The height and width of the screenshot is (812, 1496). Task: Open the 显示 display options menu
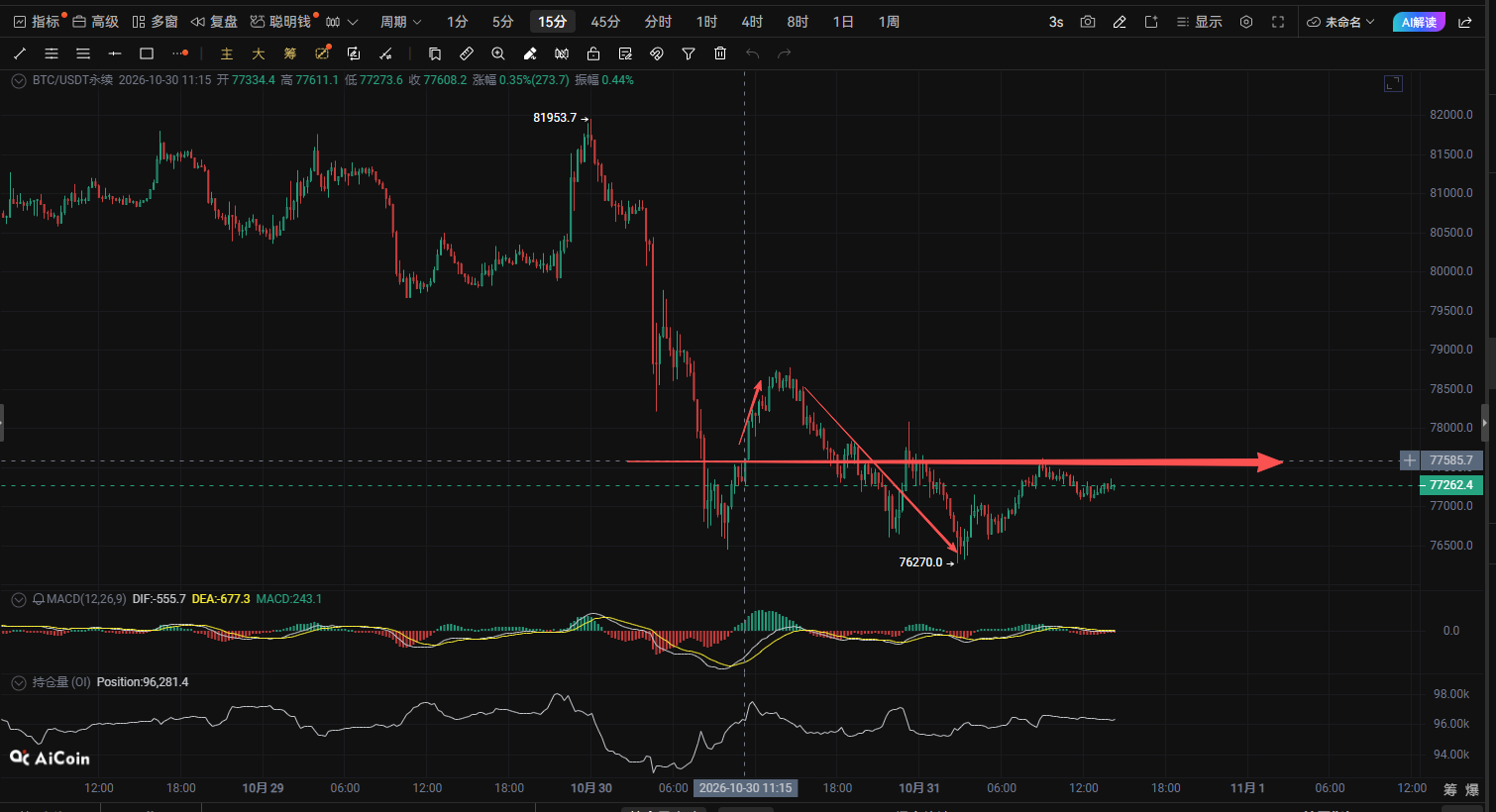pyautogui.click(x=1200, y=22)
